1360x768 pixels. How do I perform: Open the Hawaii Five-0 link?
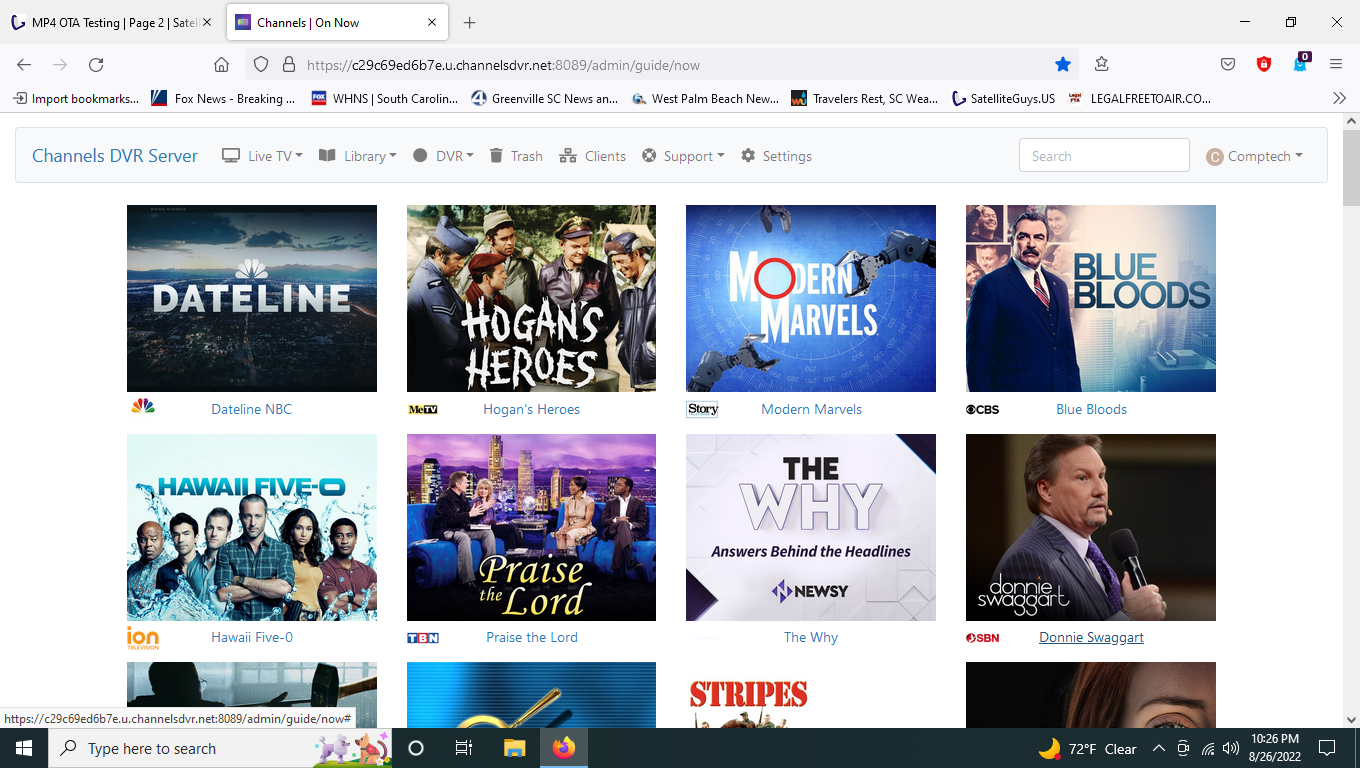252,637
